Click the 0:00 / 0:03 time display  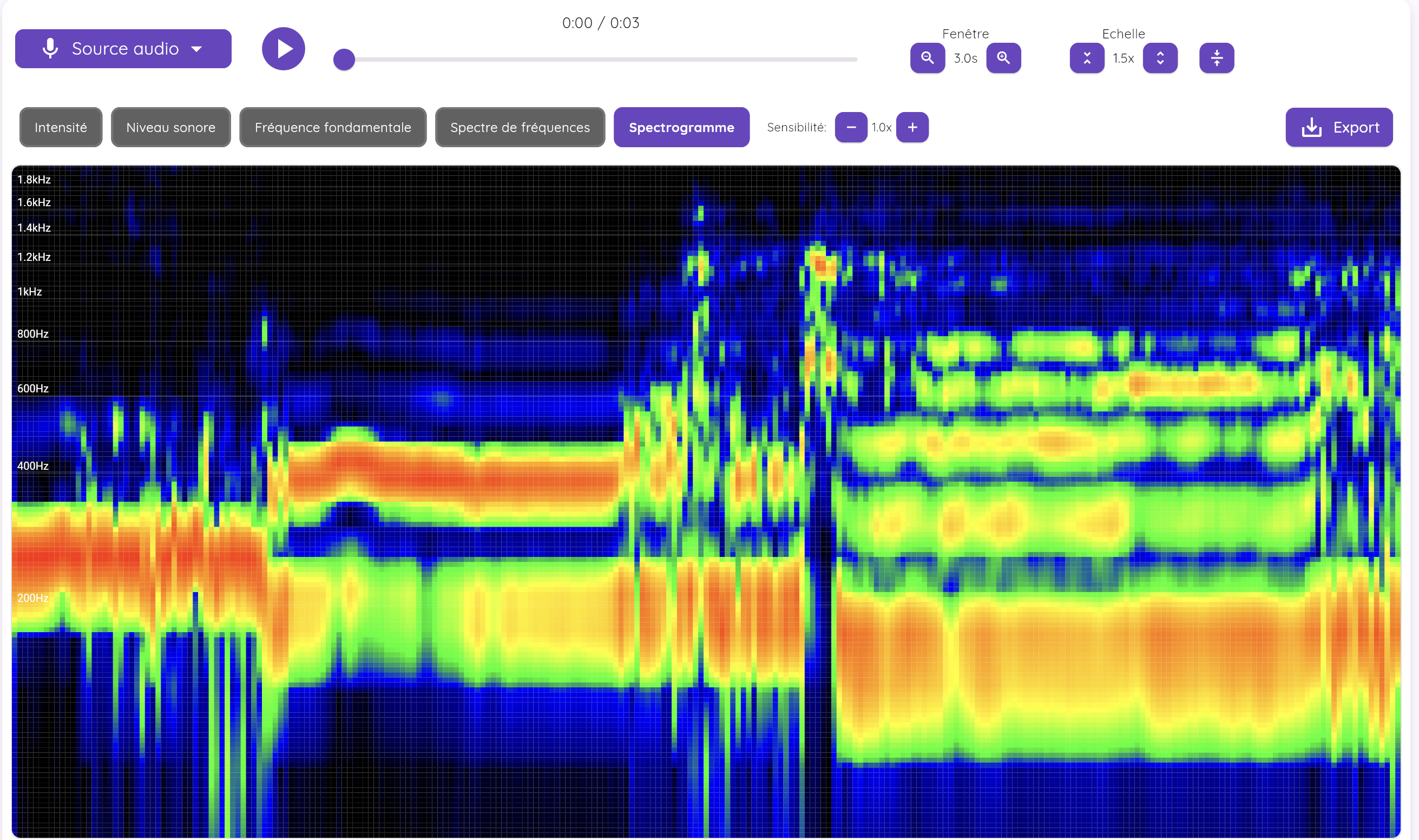[601, 23]
